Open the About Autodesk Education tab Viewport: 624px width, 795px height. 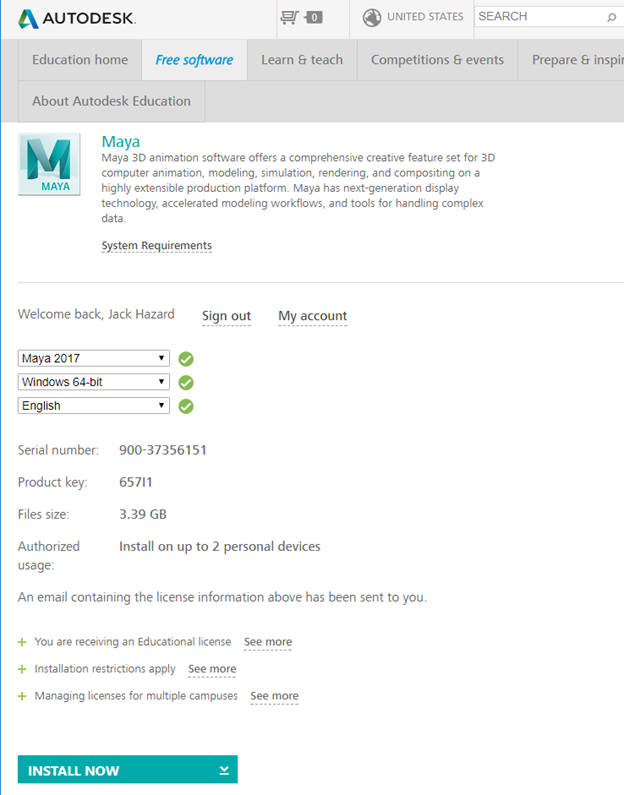pyautogui.click(x=112, y=101)
